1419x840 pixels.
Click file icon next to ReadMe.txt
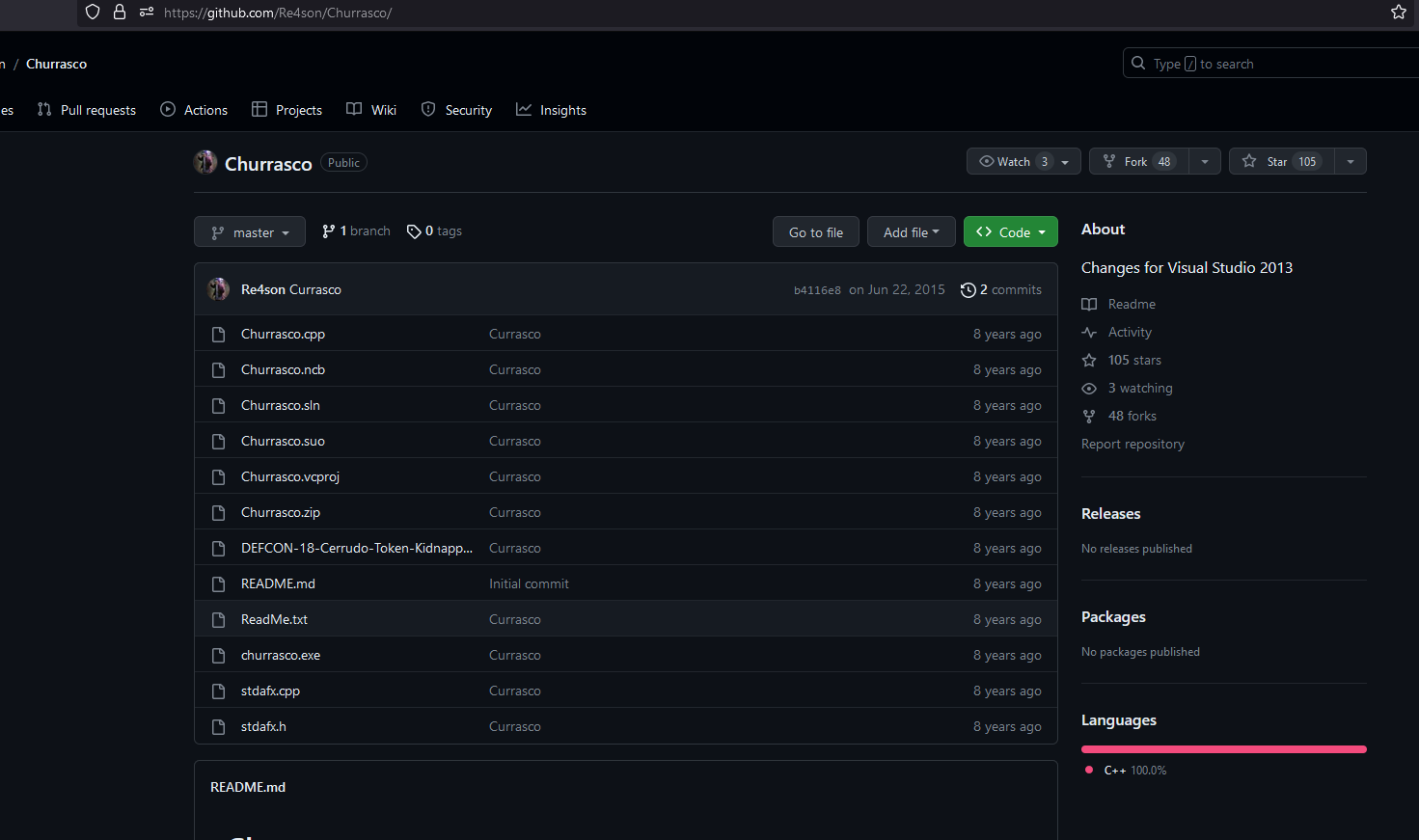(x=219, y=620)
